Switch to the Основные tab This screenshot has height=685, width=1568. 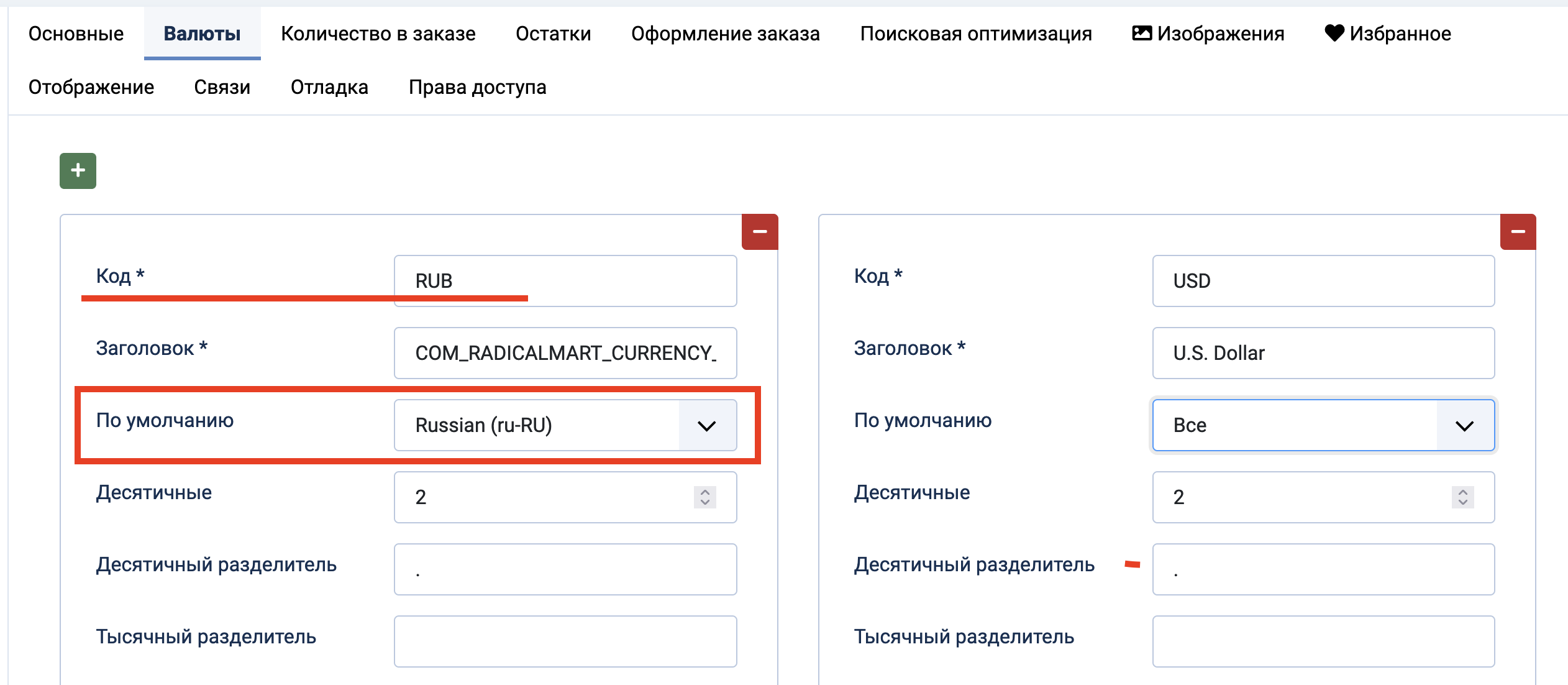76,33
